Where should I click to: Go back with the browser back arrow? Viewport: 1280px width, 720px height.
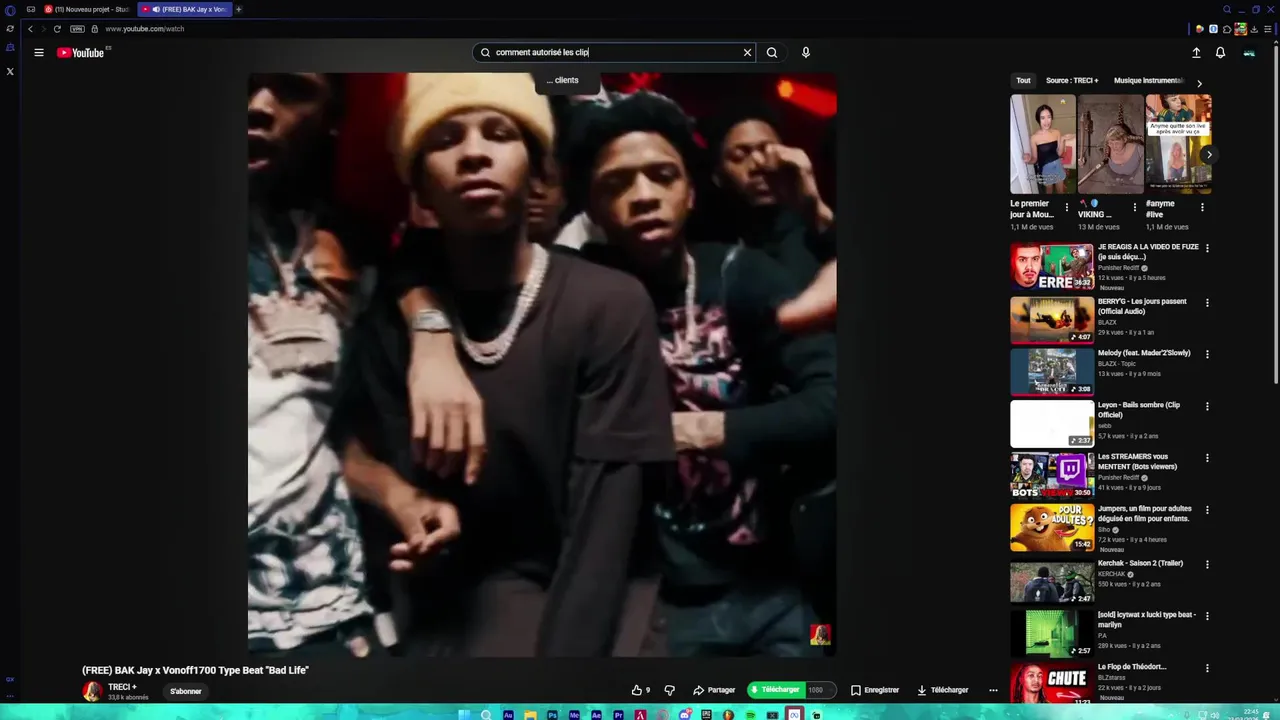pos(30,29)
